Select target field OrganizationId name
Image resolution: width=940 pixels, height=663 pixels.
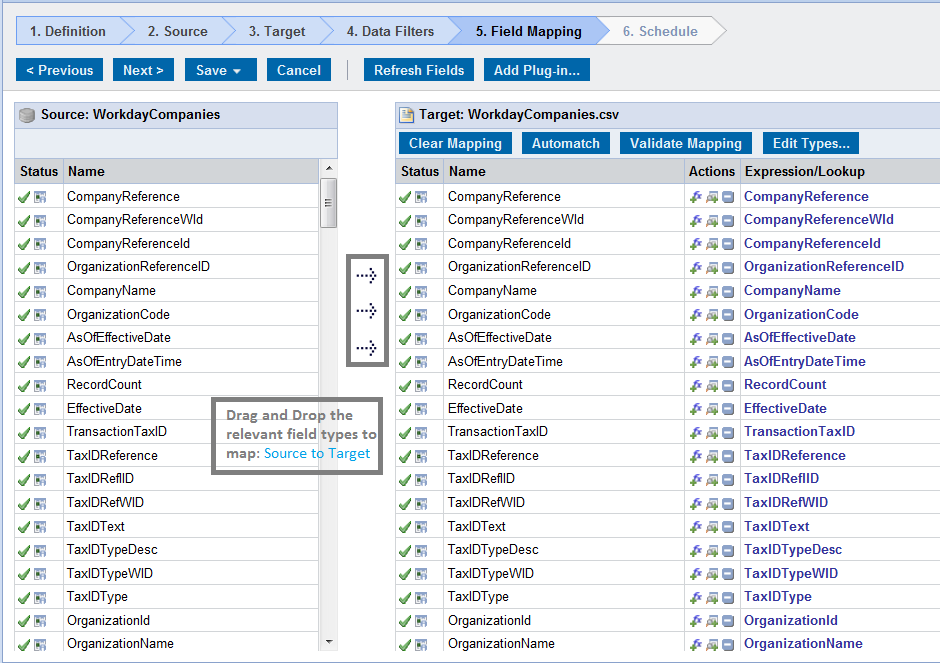tap(489, 621)
